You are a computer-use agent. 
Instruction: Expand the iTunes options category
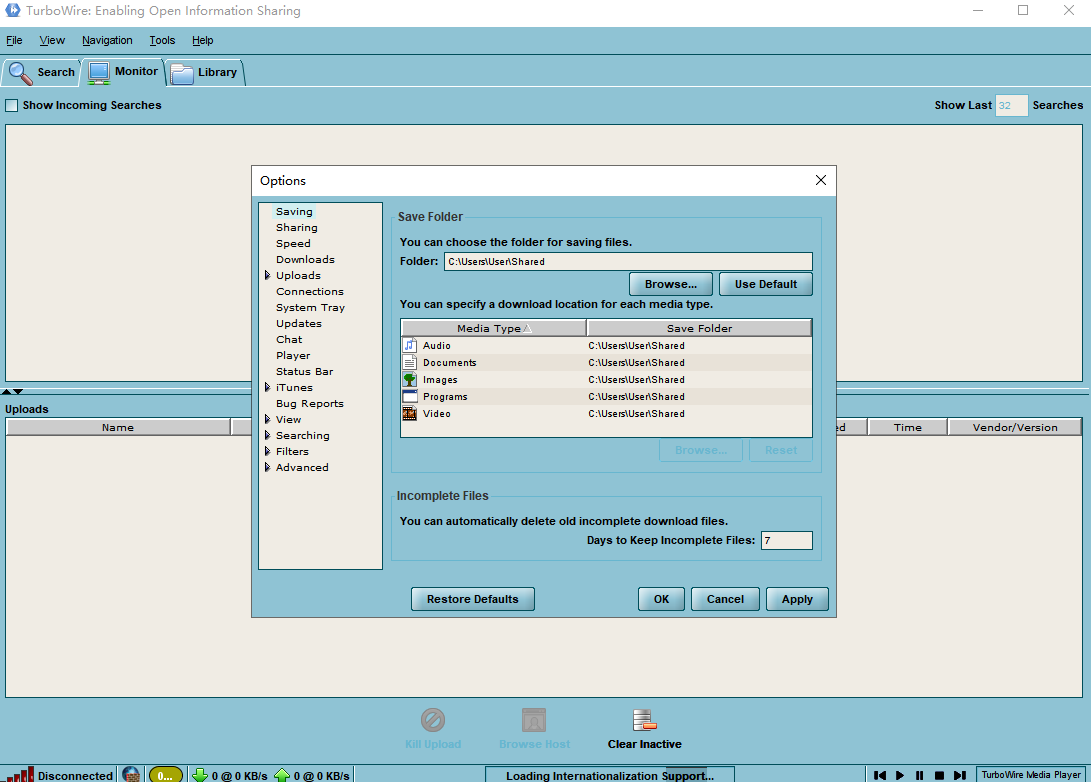point(267,388)
